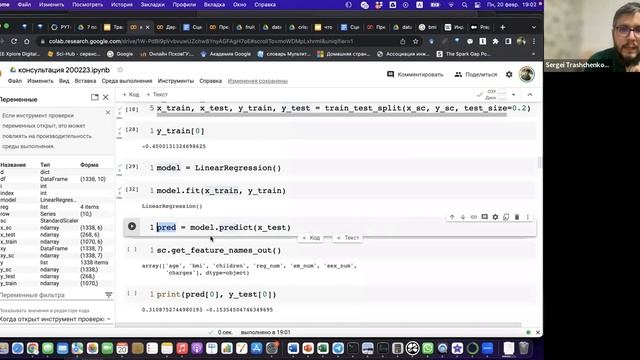Insert text cell via floating + Текст
The image size is (640, 360).
[x=348, y=238]
